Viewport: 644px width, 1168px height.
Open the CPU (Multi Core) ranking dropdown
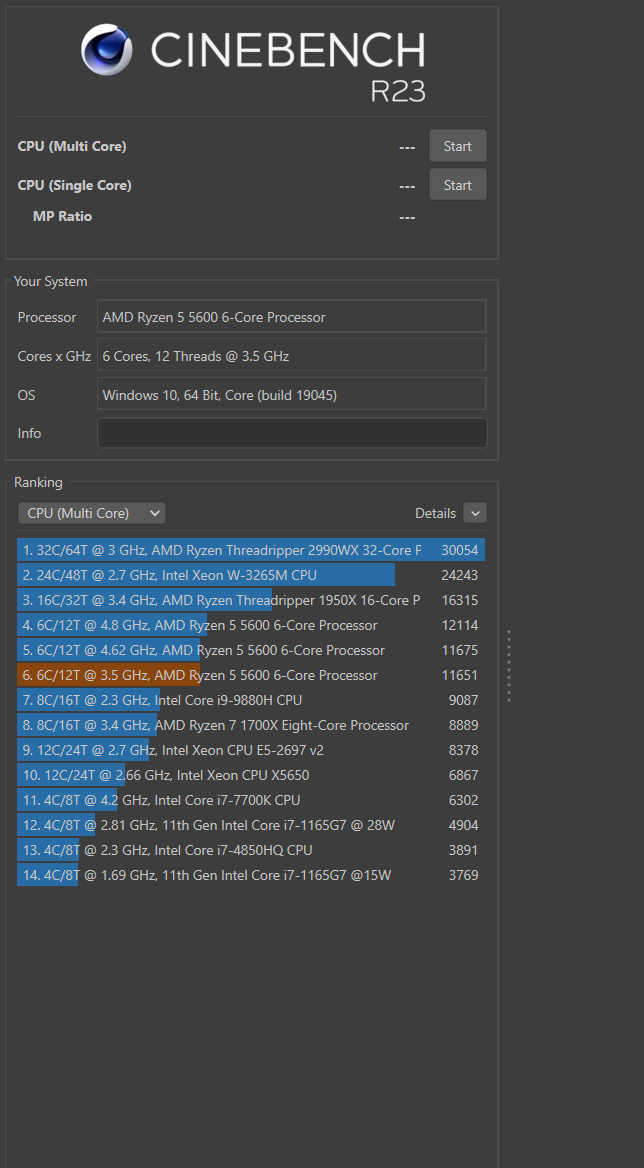[x=92, y=513]
